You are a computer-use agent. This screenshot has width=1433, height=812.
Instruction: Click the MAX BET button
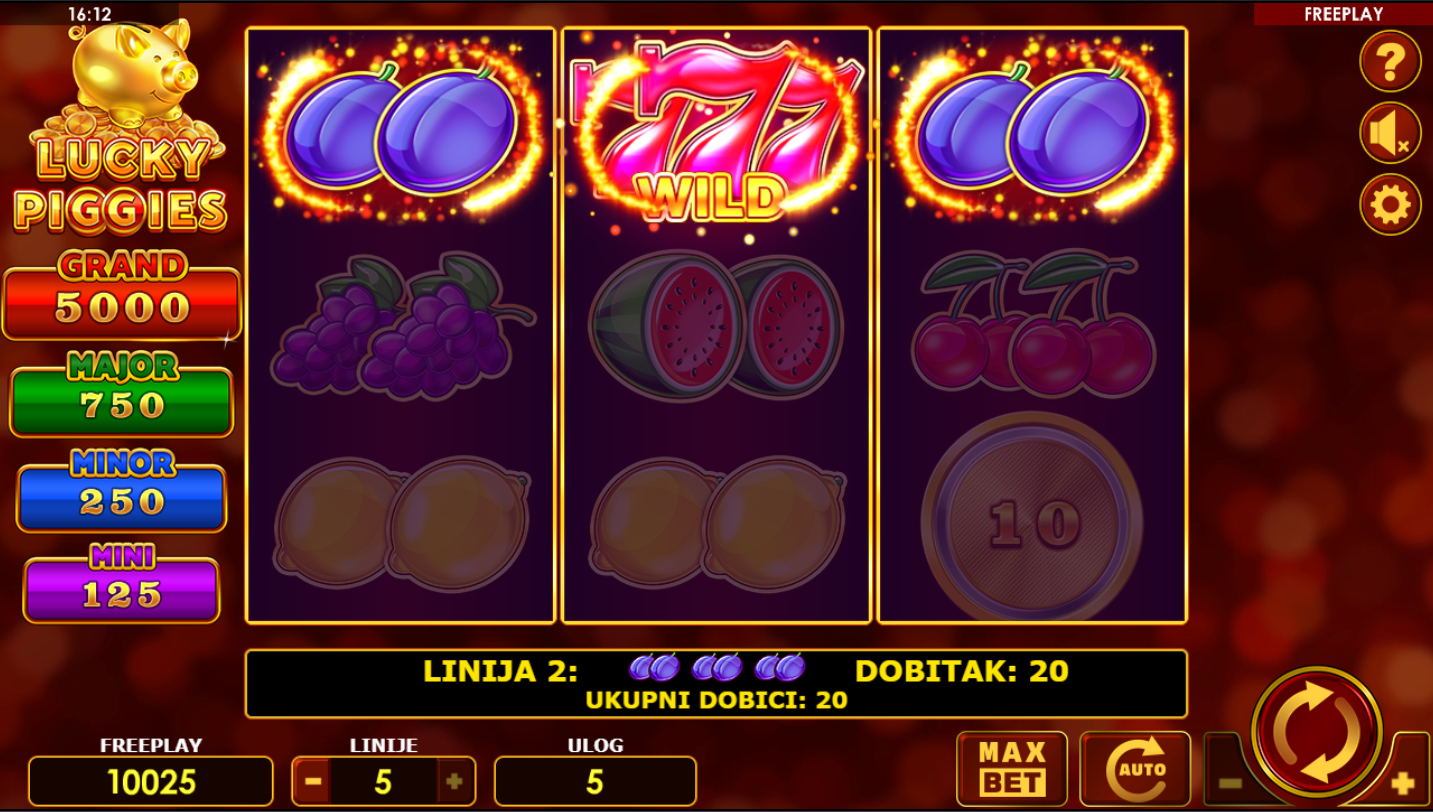point(1012,769)
